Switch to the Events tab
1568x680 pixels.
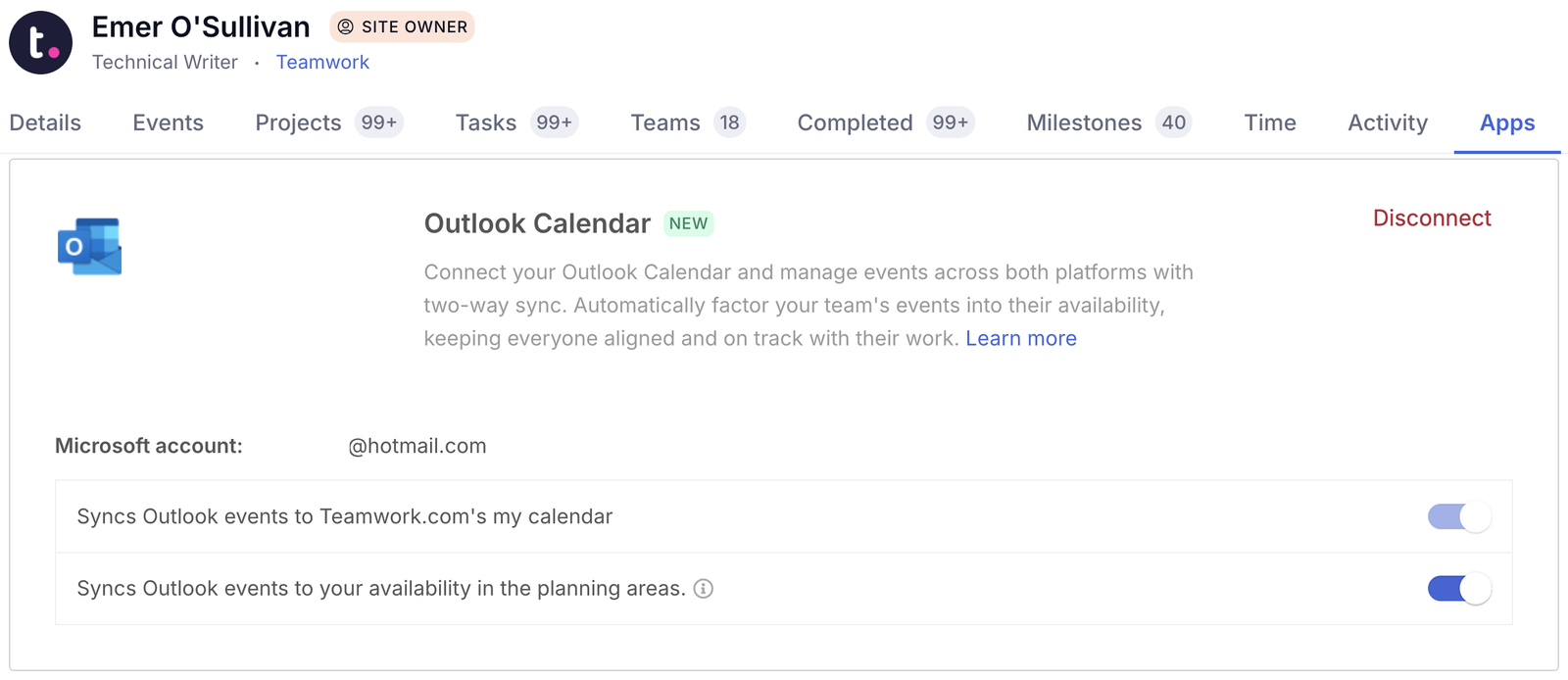pyautogui.click(x=168, y=122)
